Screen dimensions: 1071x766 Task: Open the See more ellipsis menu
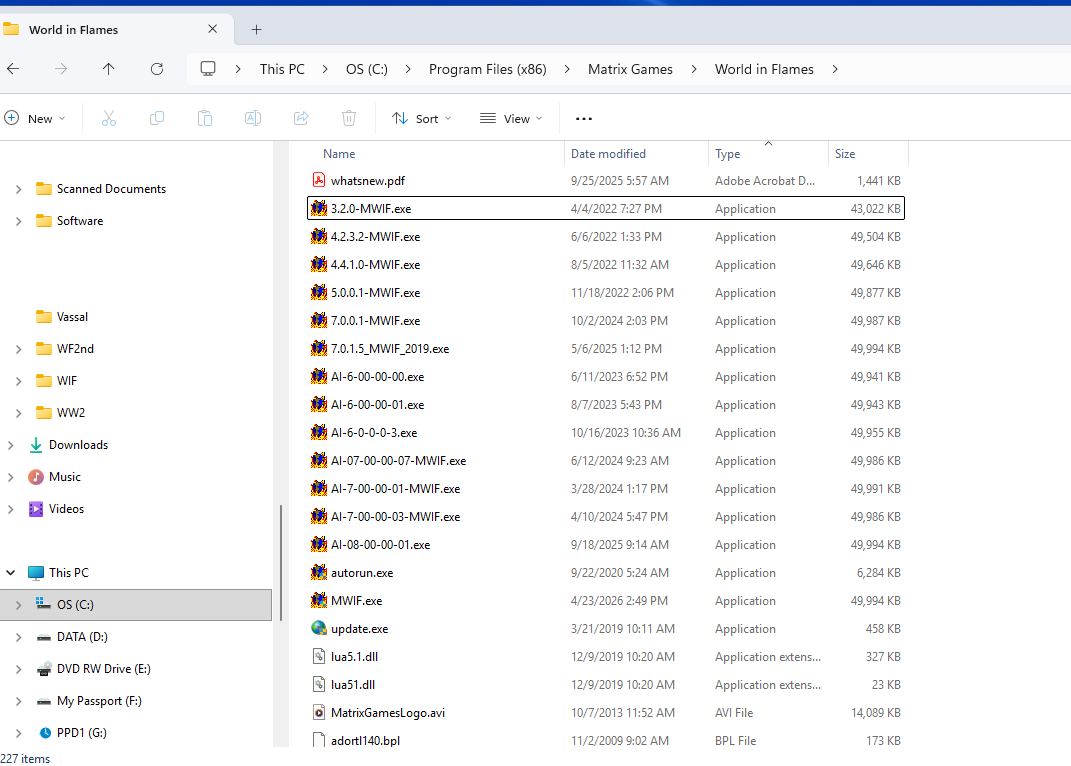[583, 119]
